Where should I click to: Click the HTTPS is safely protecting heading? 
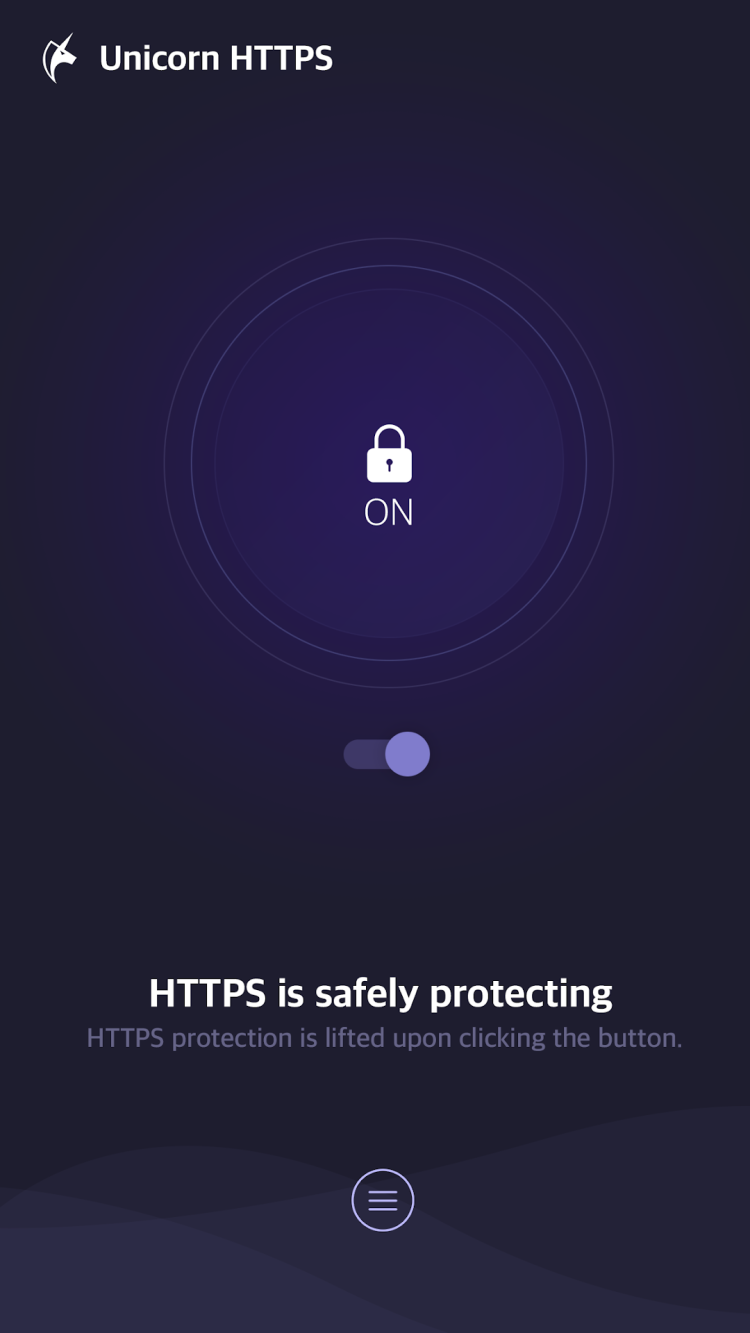[381, 993]
